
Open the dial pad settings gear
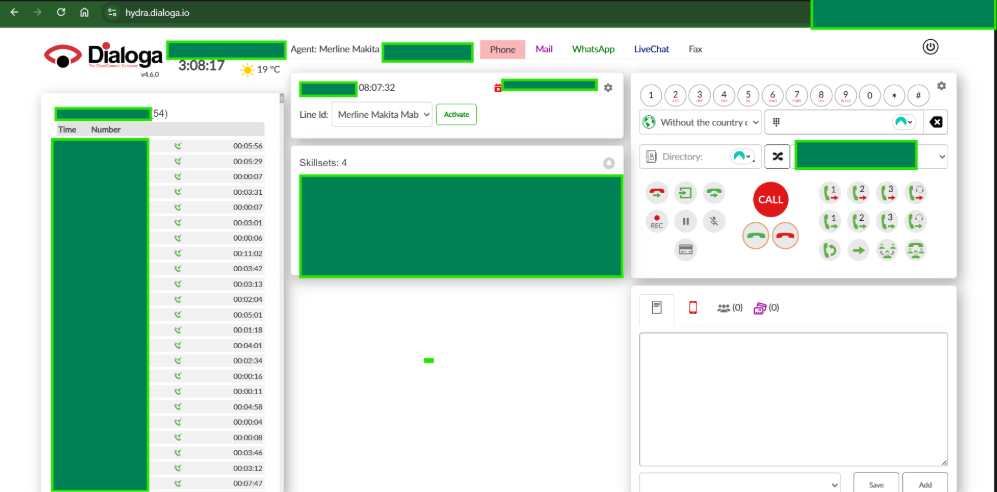[x=941, y=87]
